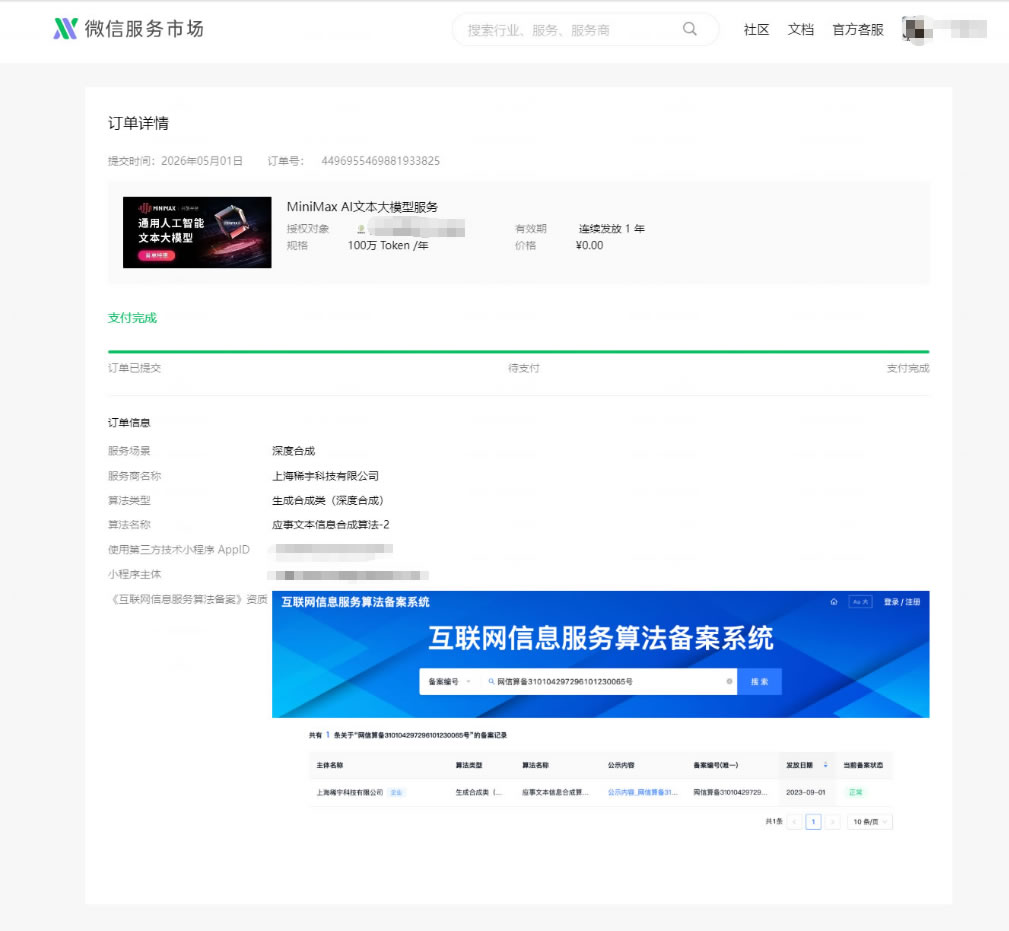Viewport: 1009px width, 931px height.
Task: Click the 2023-09-01 date cell
Action: (x=806, y=793)
